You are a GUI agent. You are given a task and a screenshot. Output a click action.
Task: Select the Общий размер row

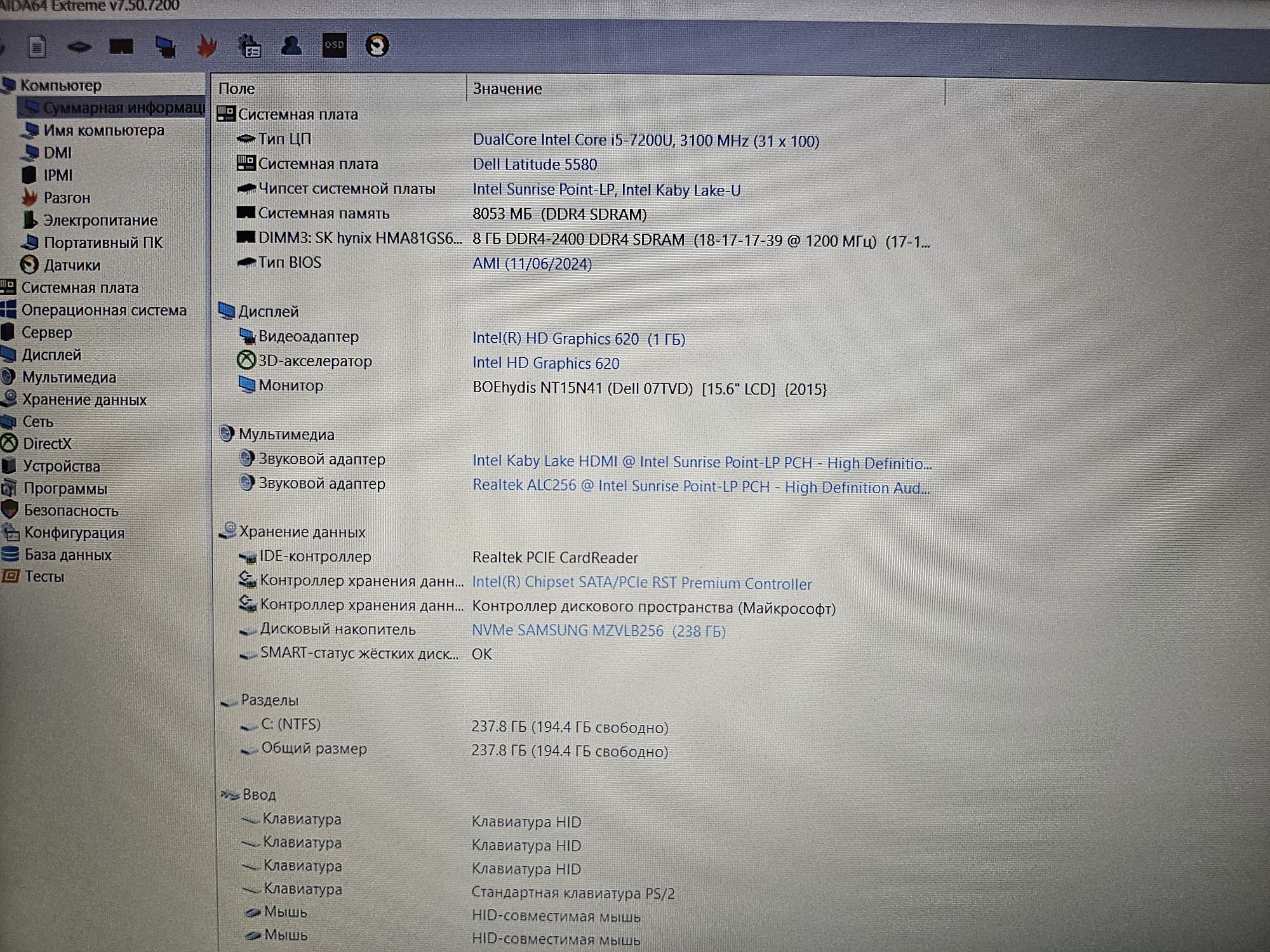(x=455, y=750)
